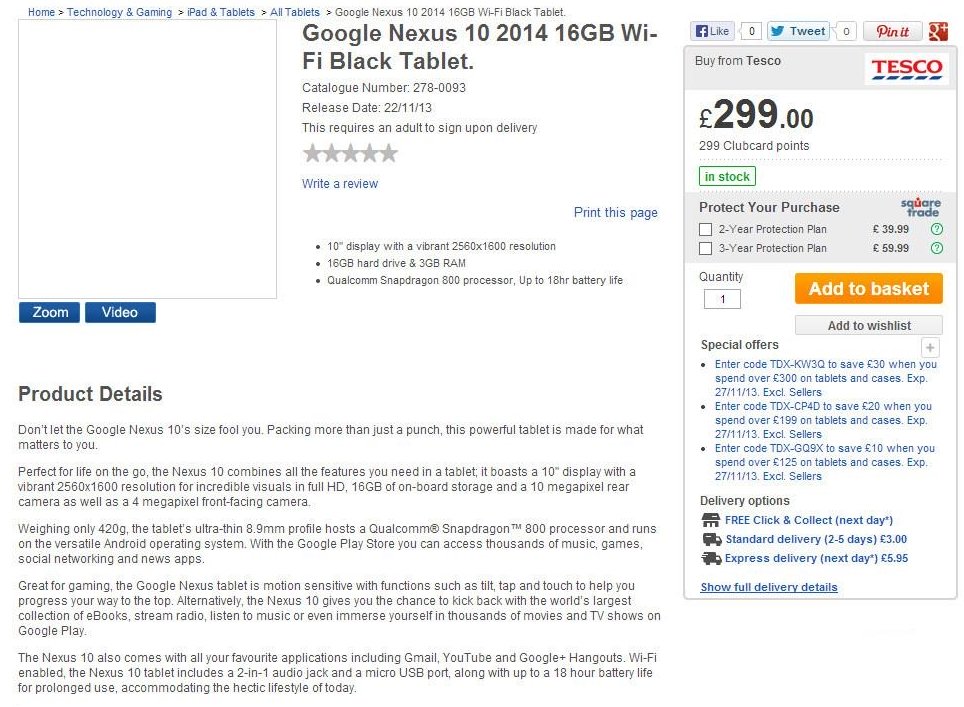Click the Click & Collect store icon
This screenshot has height=707, width=964.
pos(711,520)
